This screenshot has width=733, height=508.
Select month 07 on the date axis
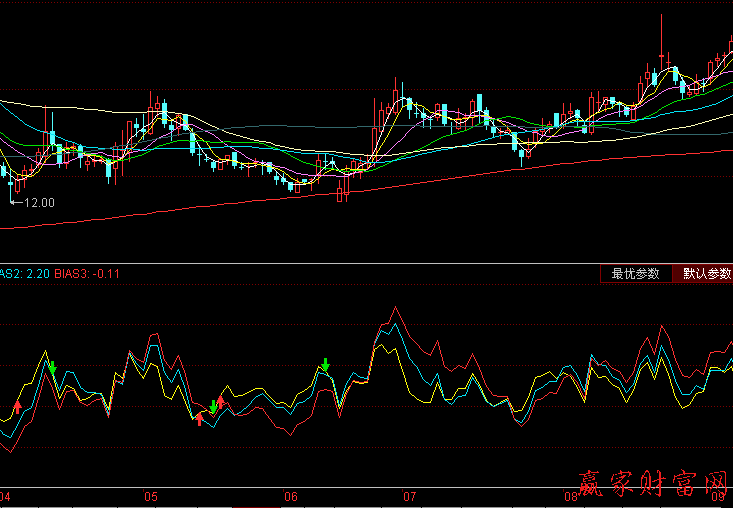(409, 496)
